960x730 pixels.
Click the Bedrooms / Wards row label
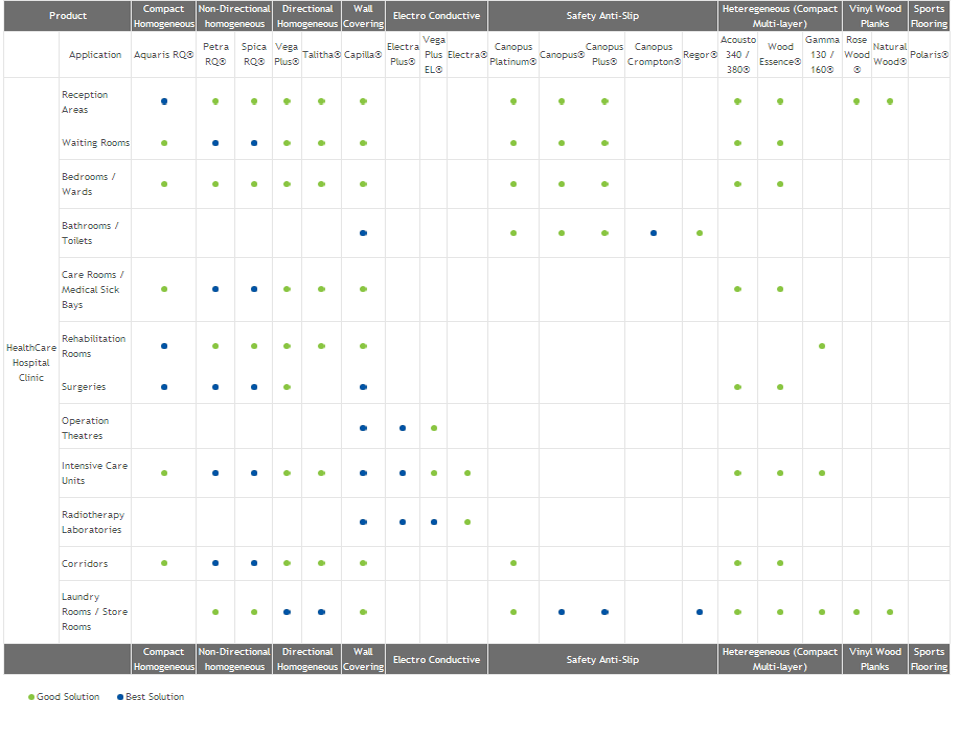pos(89,184)
